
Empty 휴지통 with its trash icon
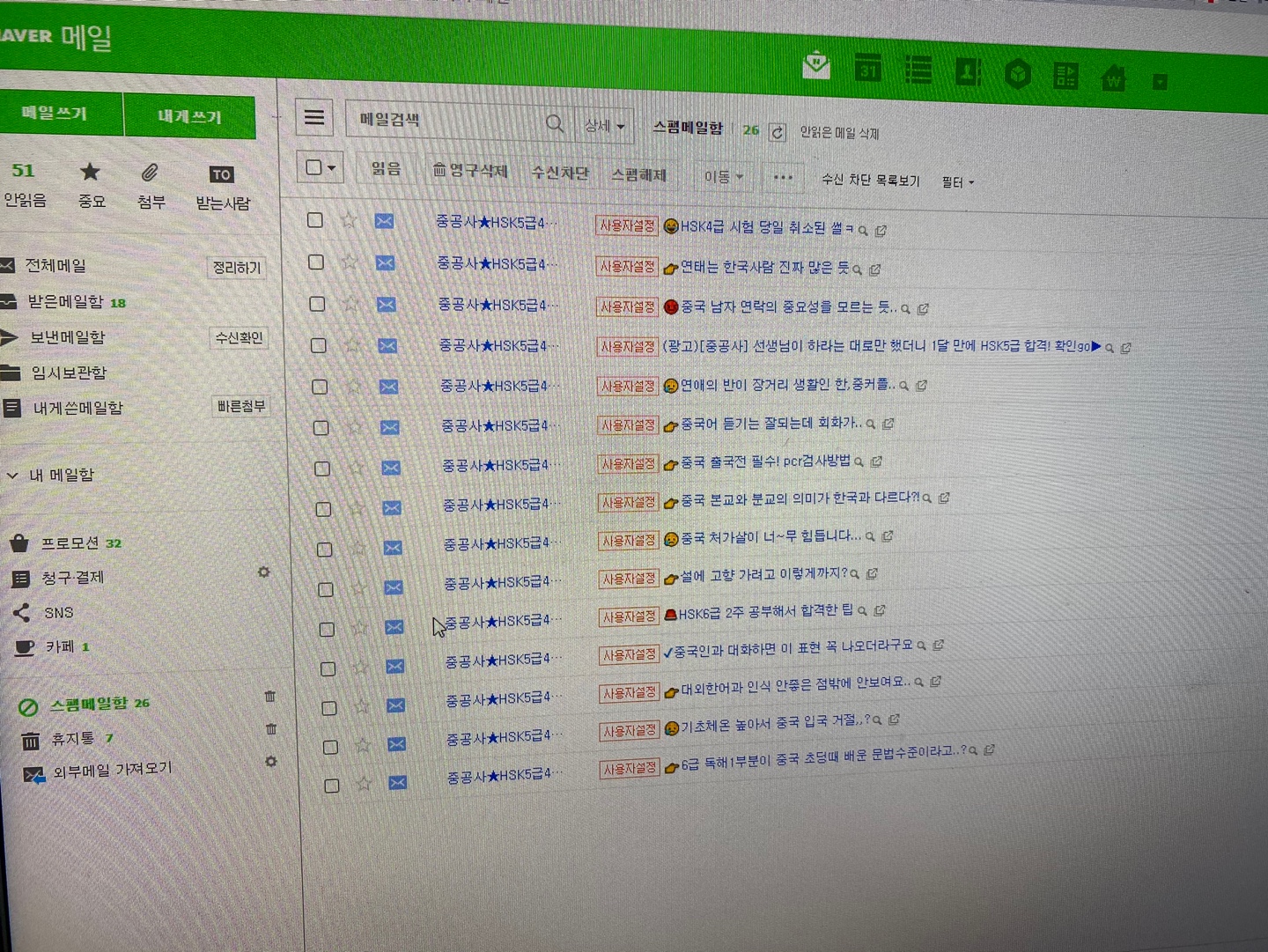point(271,729)
